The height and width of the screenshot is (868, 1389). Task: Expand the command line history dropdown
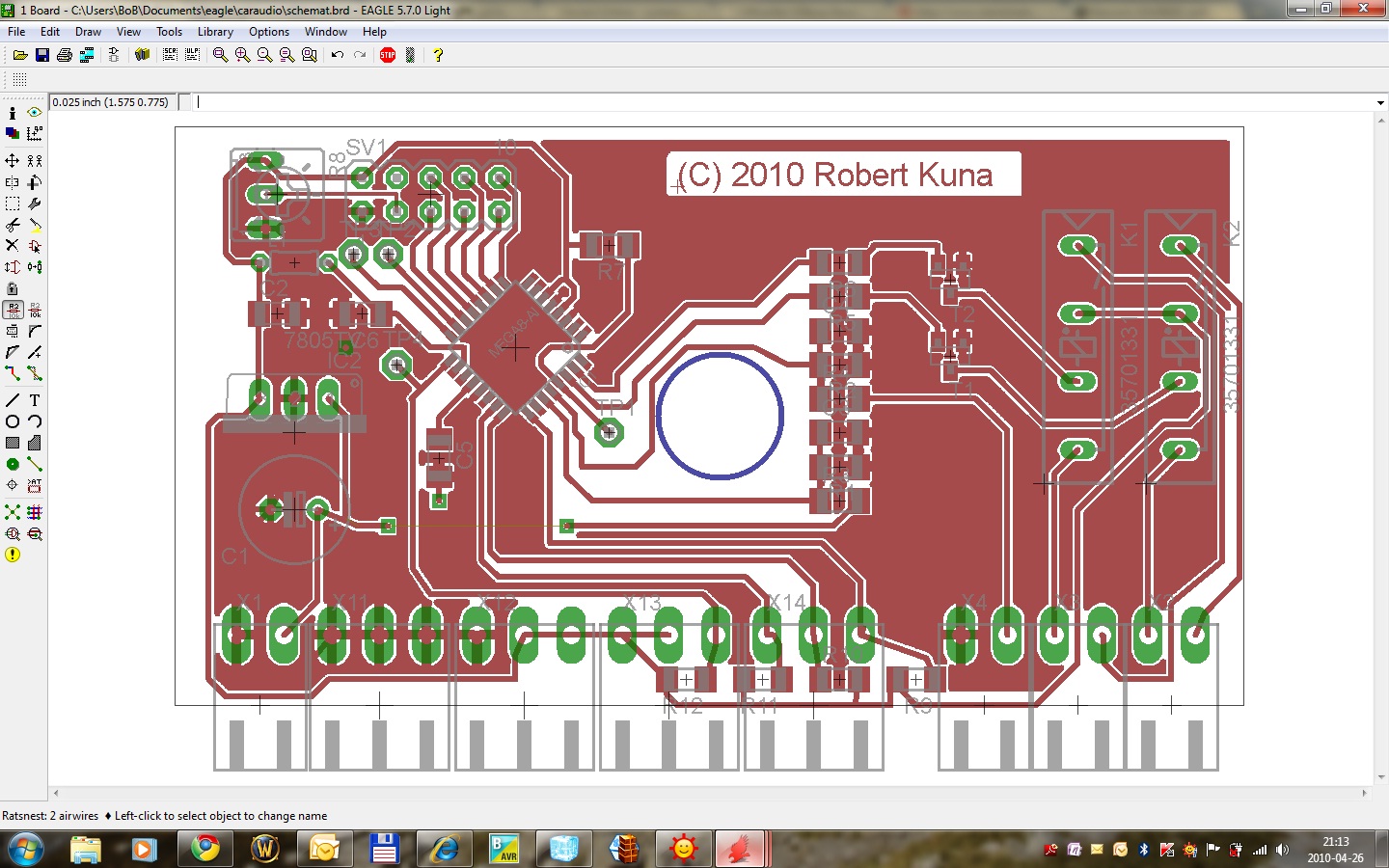tap(1380, 102)
